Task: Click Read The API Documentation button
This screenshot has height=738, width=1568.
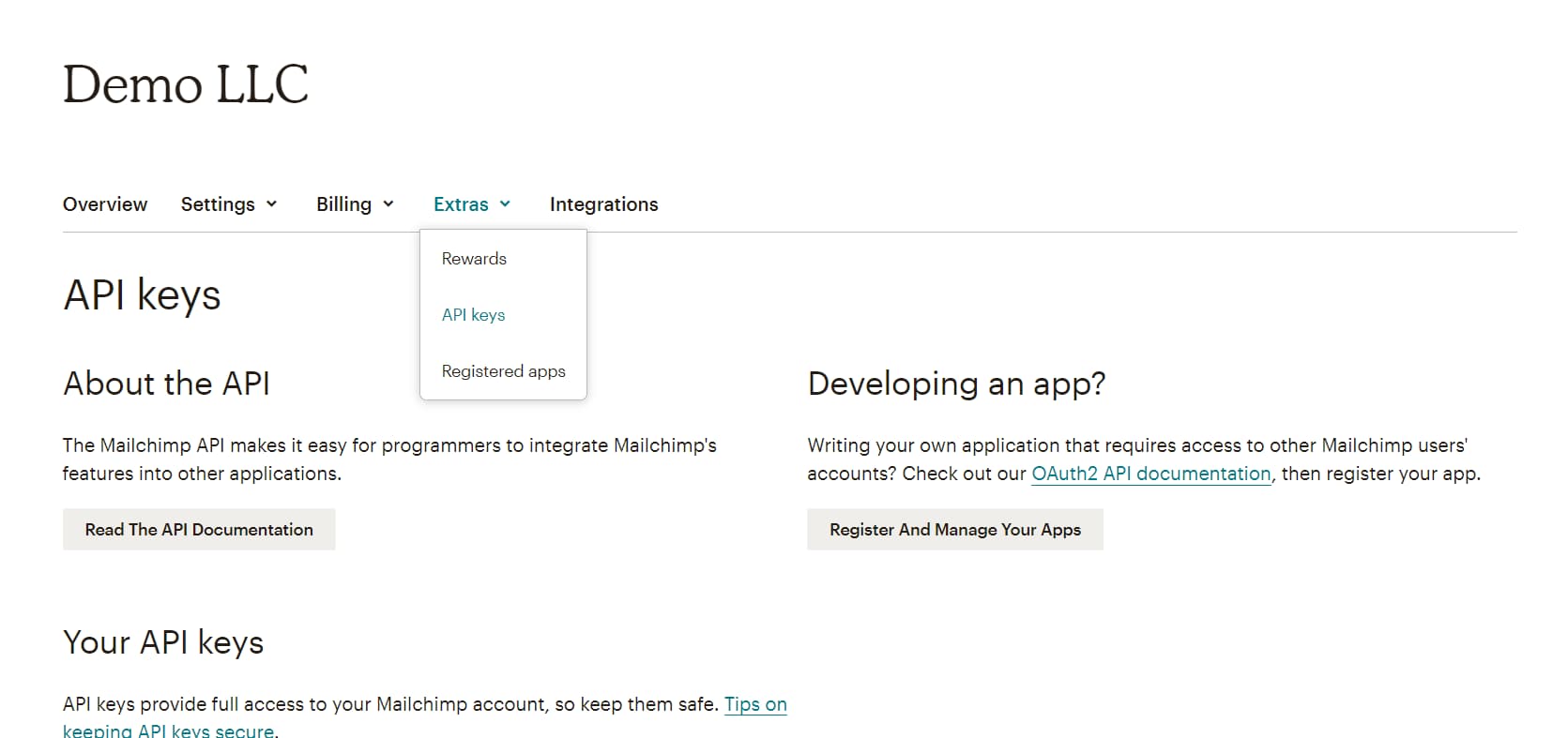Action: [x=199, y=530]
